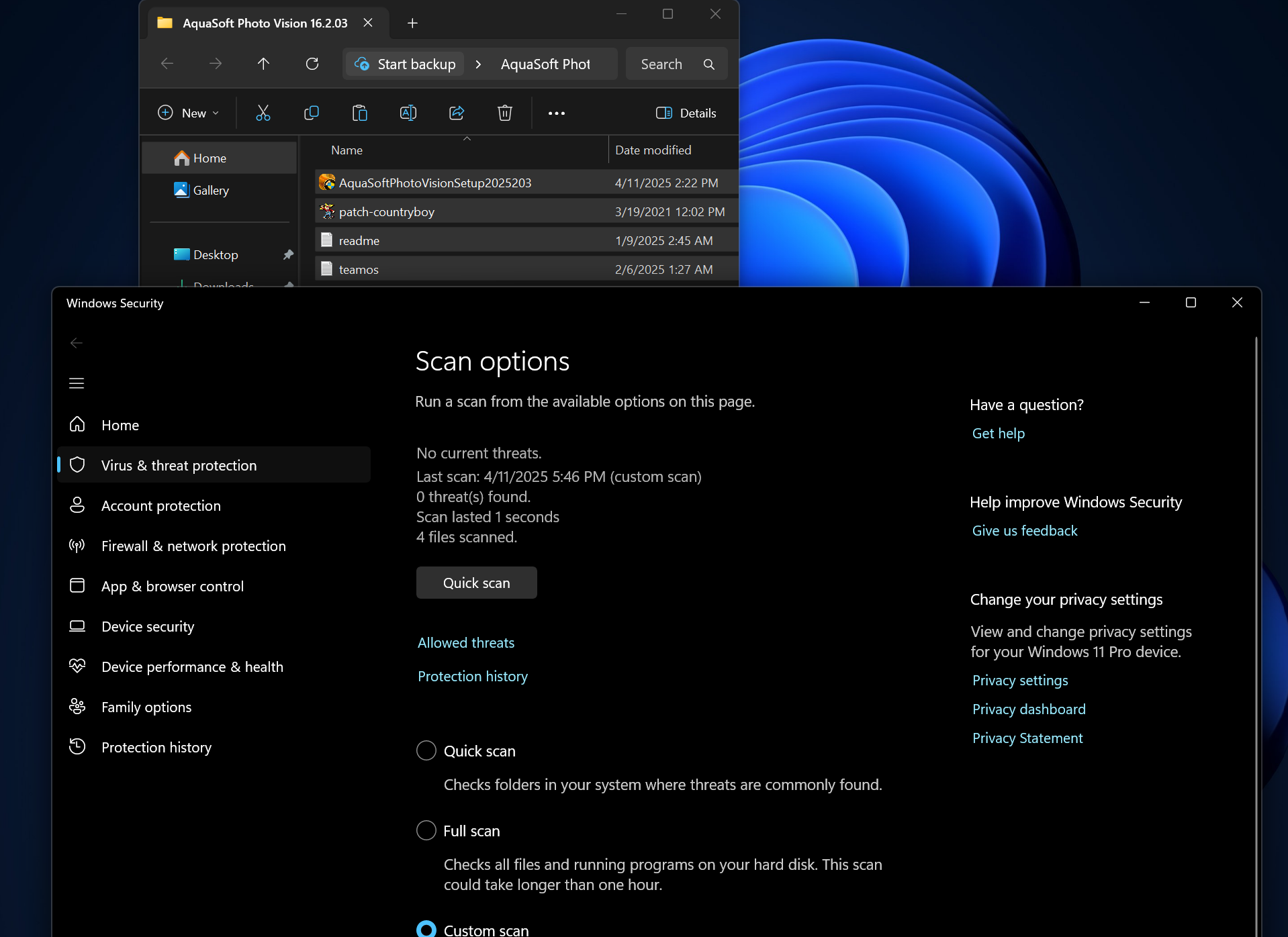Click the Copy icon in File Explorer toolbar
The image size is (1288, 937).
[x=312, y=113]
